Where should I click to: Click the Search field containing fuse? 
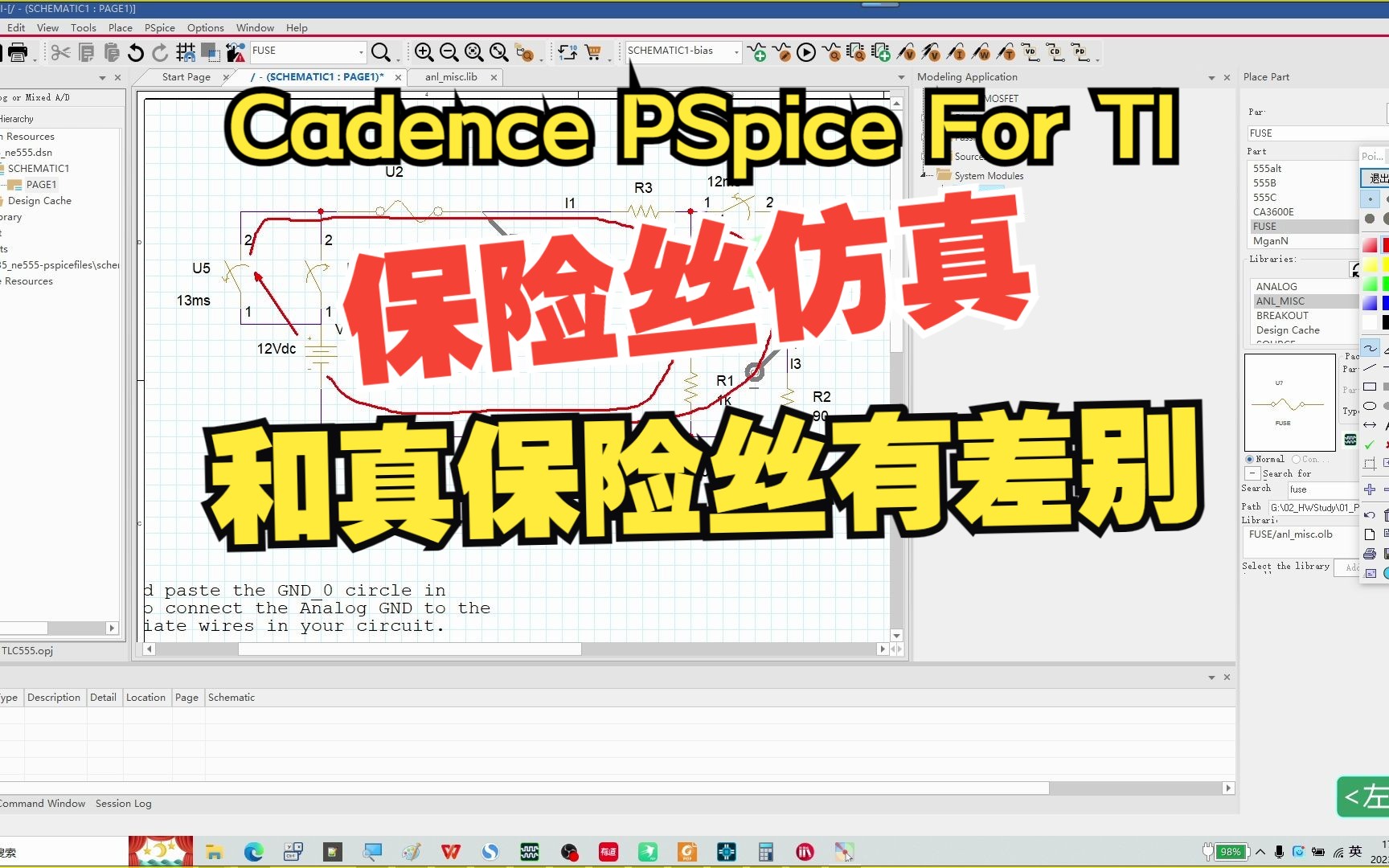tap(1322, 489)
